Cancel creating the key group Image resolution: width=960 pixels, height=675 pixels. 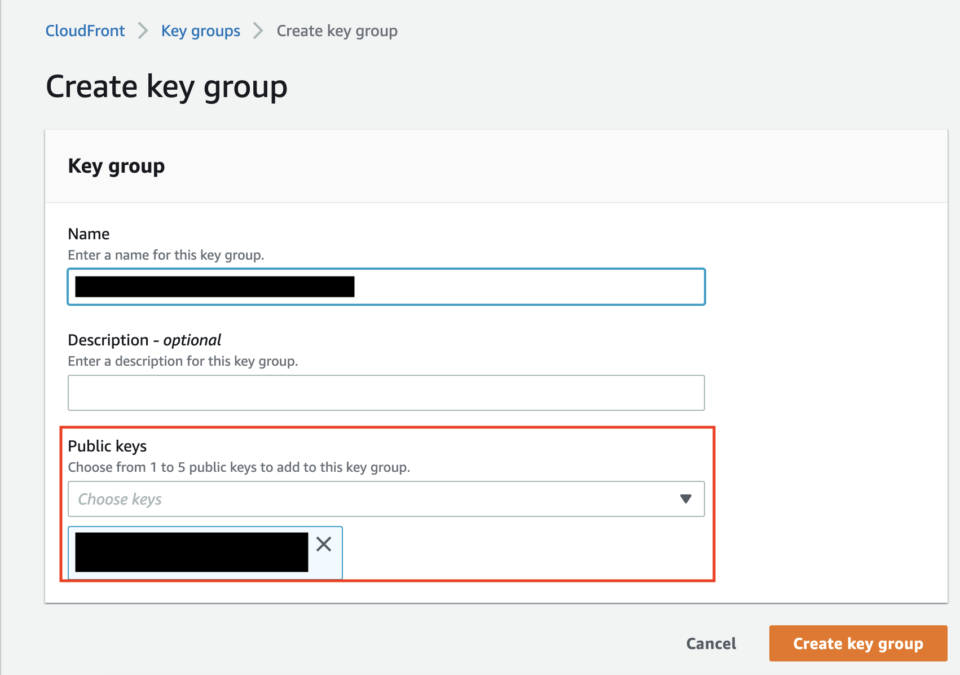(x=710, y=643)
